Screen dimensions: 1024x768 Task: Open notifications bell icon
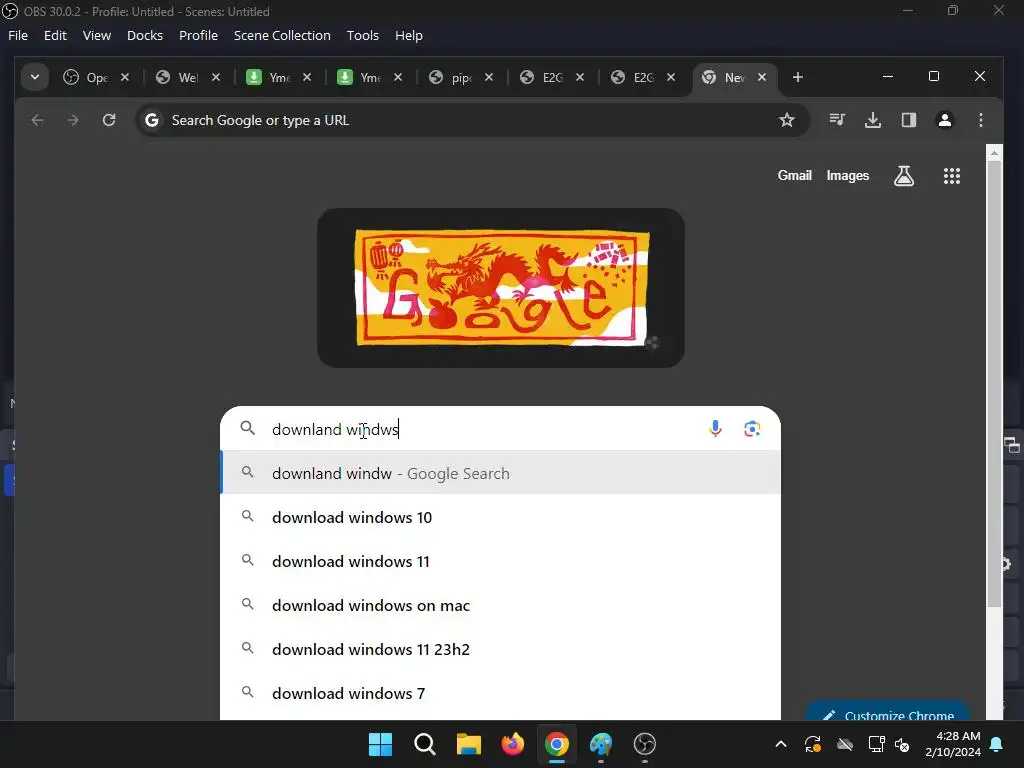point(997,744)
